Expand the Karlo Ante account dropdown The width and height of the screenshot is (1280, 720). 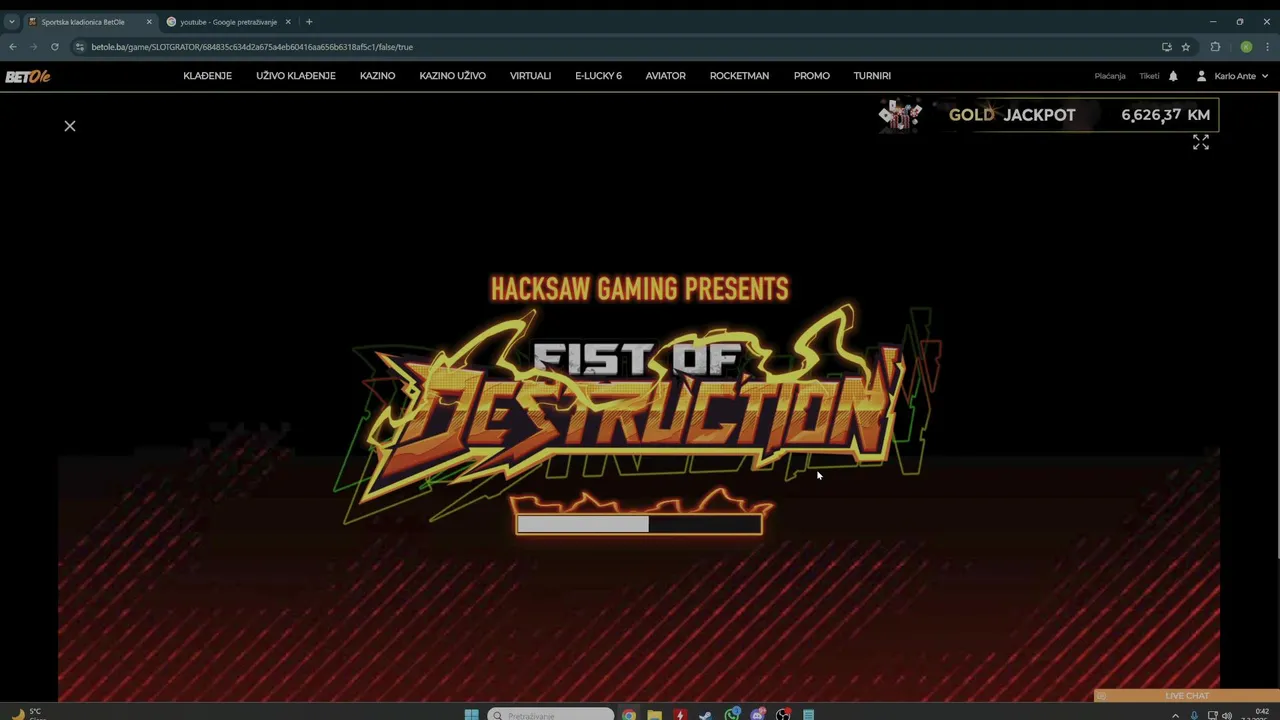(1241, 76)
